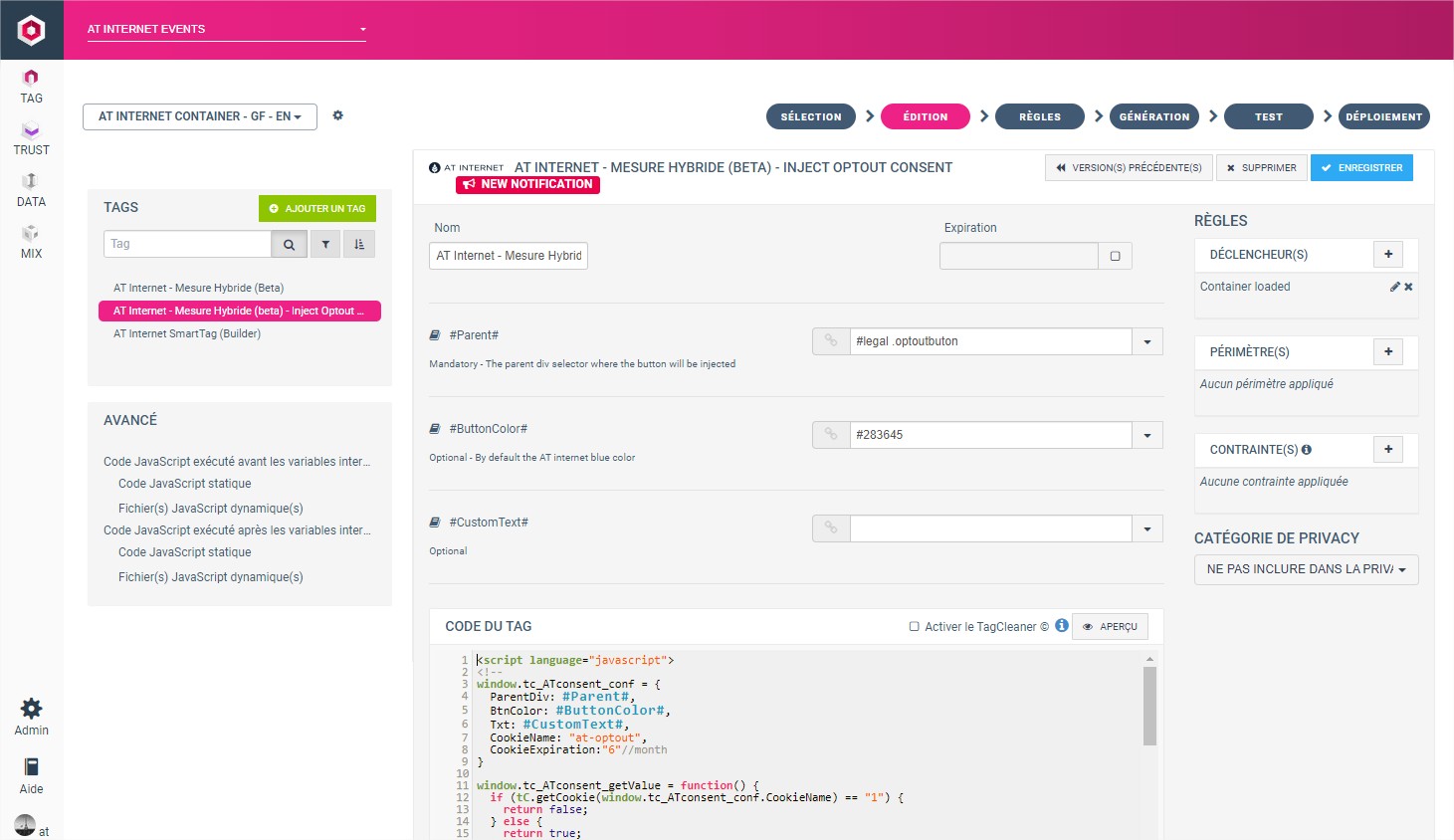Go to the Règles step
Image resolution: width=1454 pixels, height=840 pixels.
point(1039,116)
